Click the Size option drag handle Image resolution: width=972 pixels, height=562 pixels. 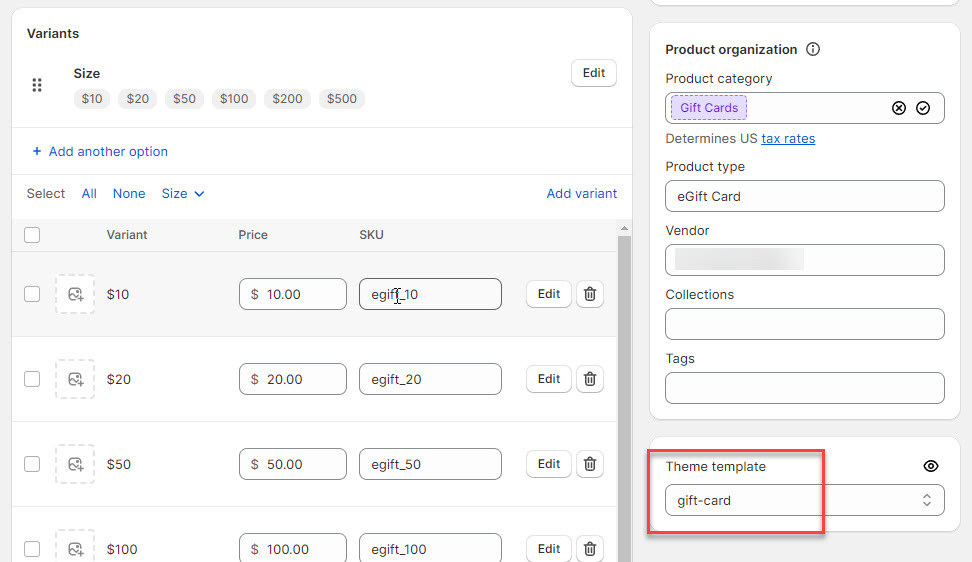pyautogui.click(x=37, y=85)
